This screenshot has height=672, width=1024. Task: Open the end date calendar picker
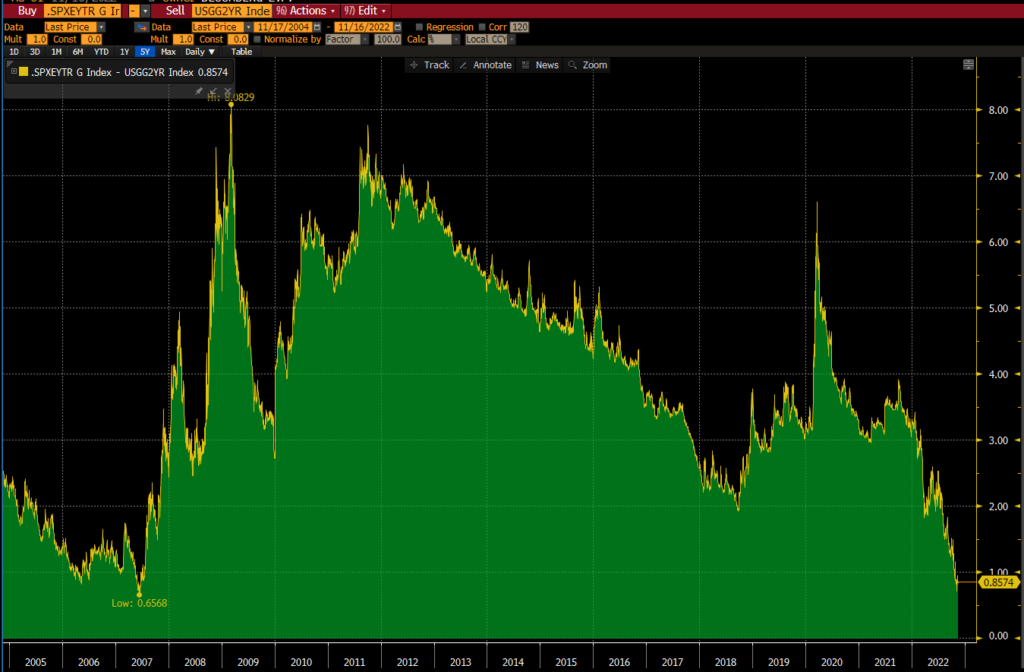(x=400, y=27)
